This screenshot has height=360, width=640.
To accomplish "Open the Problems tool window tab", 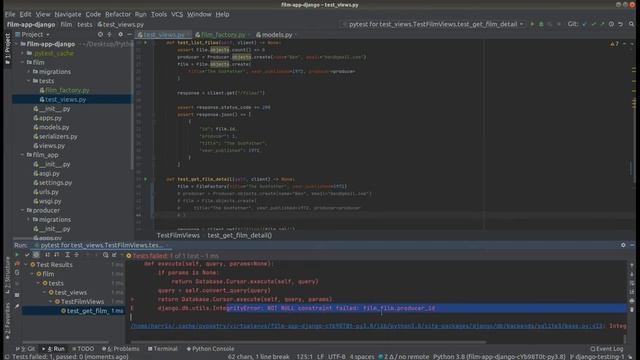I will click(120, 349).
